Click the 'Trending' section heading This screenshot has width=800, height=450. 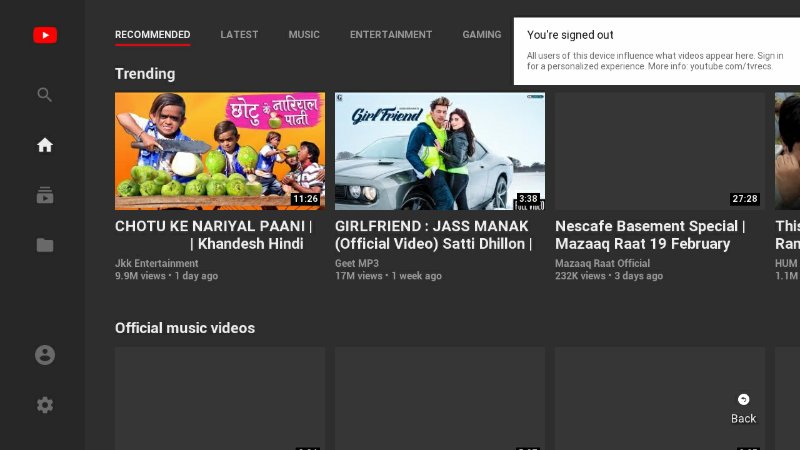click(145, 73)
